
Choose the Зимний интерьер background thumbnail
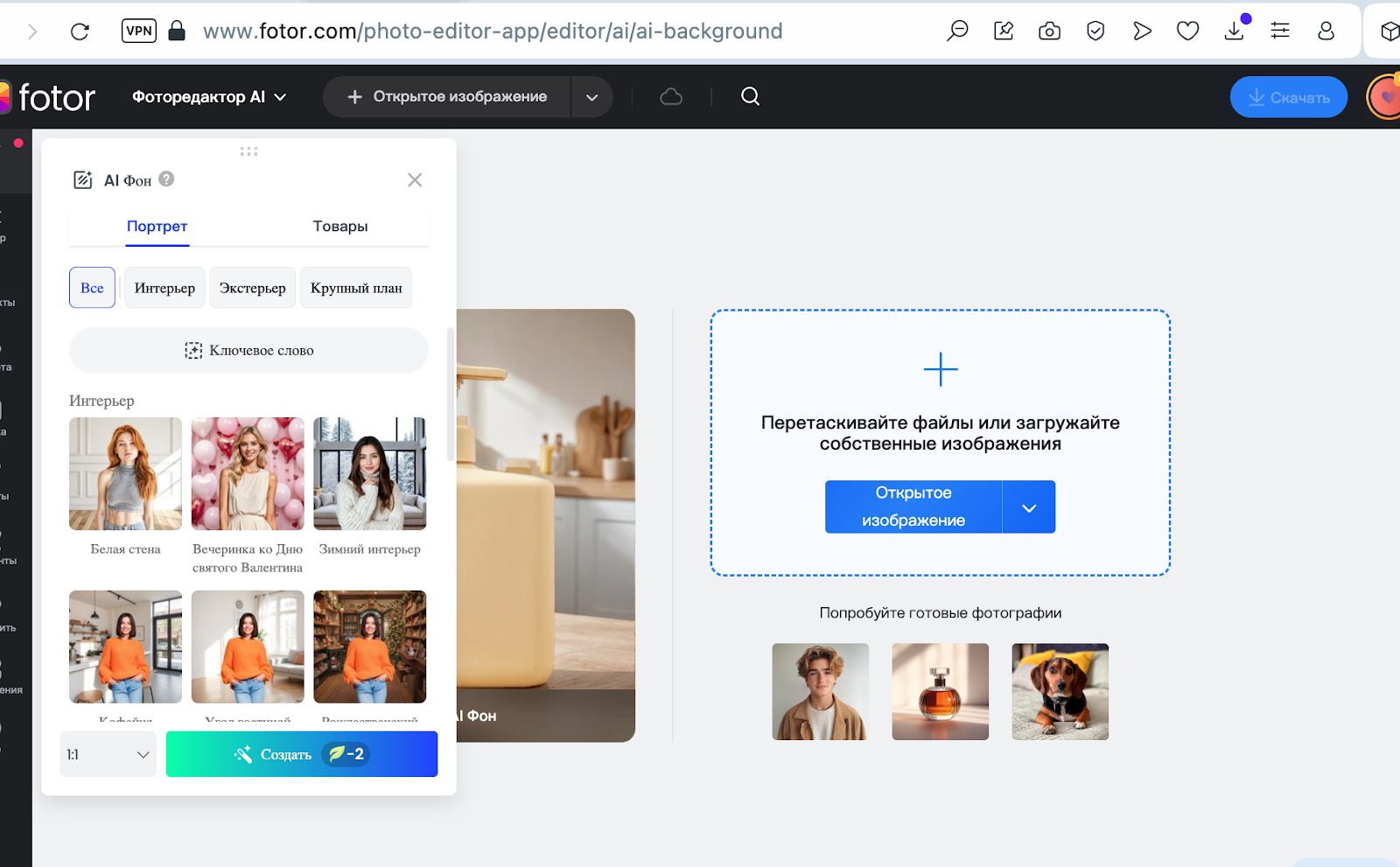(370, 473)
